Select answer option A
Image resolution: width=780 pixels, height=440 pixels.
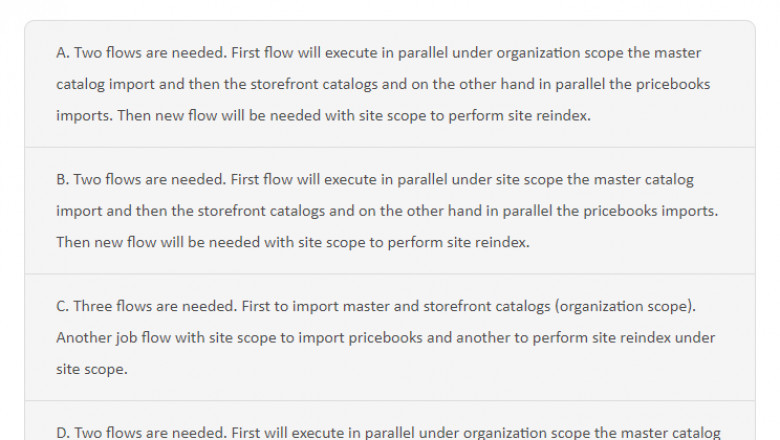tap(389, 84)
